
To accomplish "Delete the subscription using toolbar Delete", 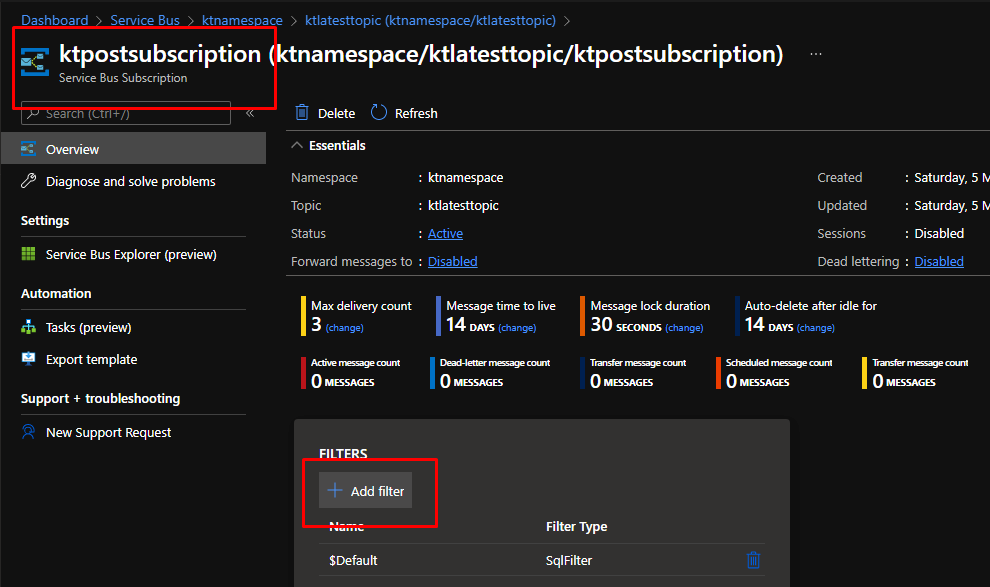I will [325, 113].
